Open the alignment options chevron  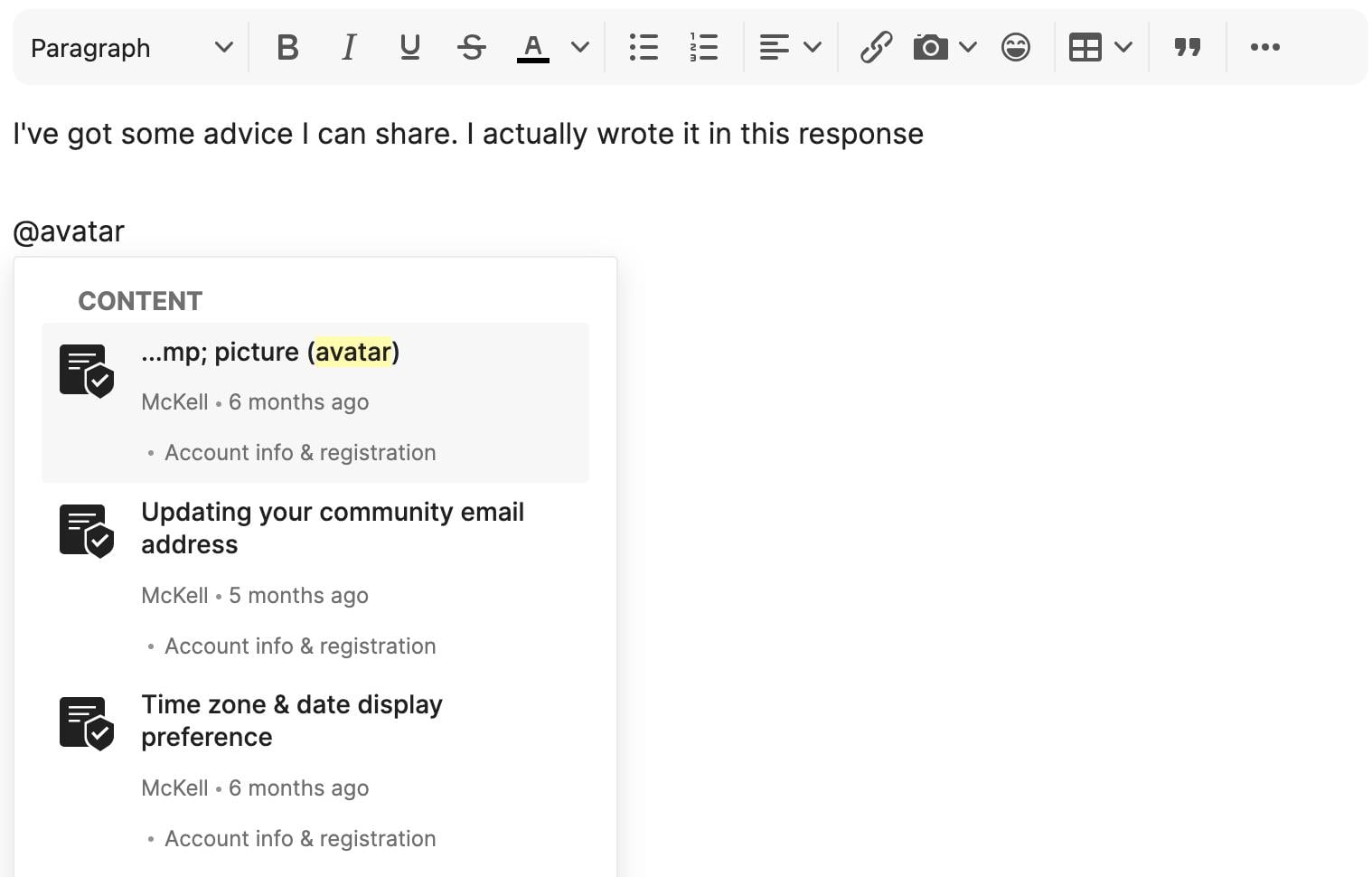(813, 47)
